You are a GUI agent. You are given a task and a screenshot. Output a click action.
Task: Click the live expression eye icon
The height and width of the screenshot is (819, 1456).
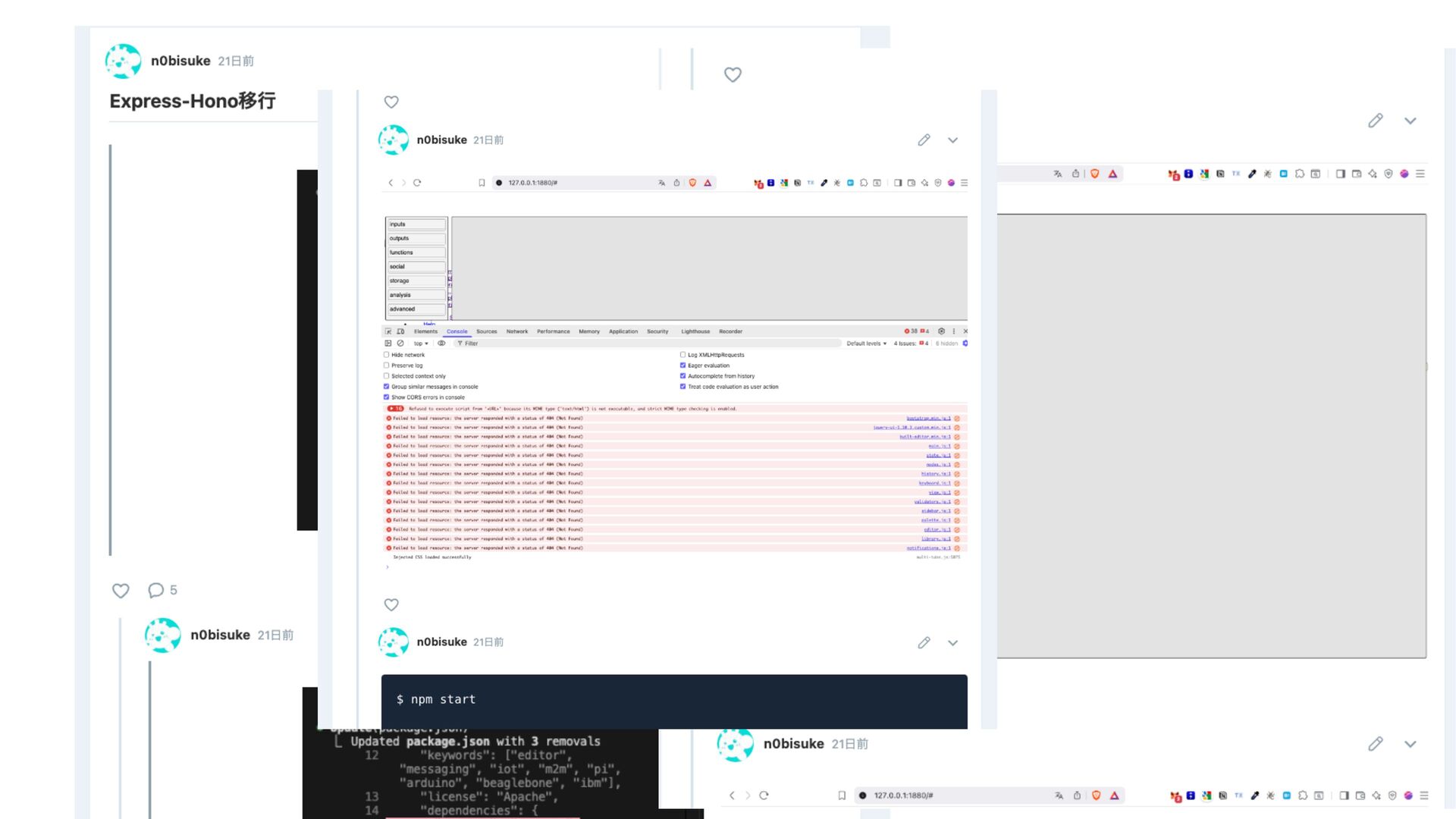coord(441,344)
